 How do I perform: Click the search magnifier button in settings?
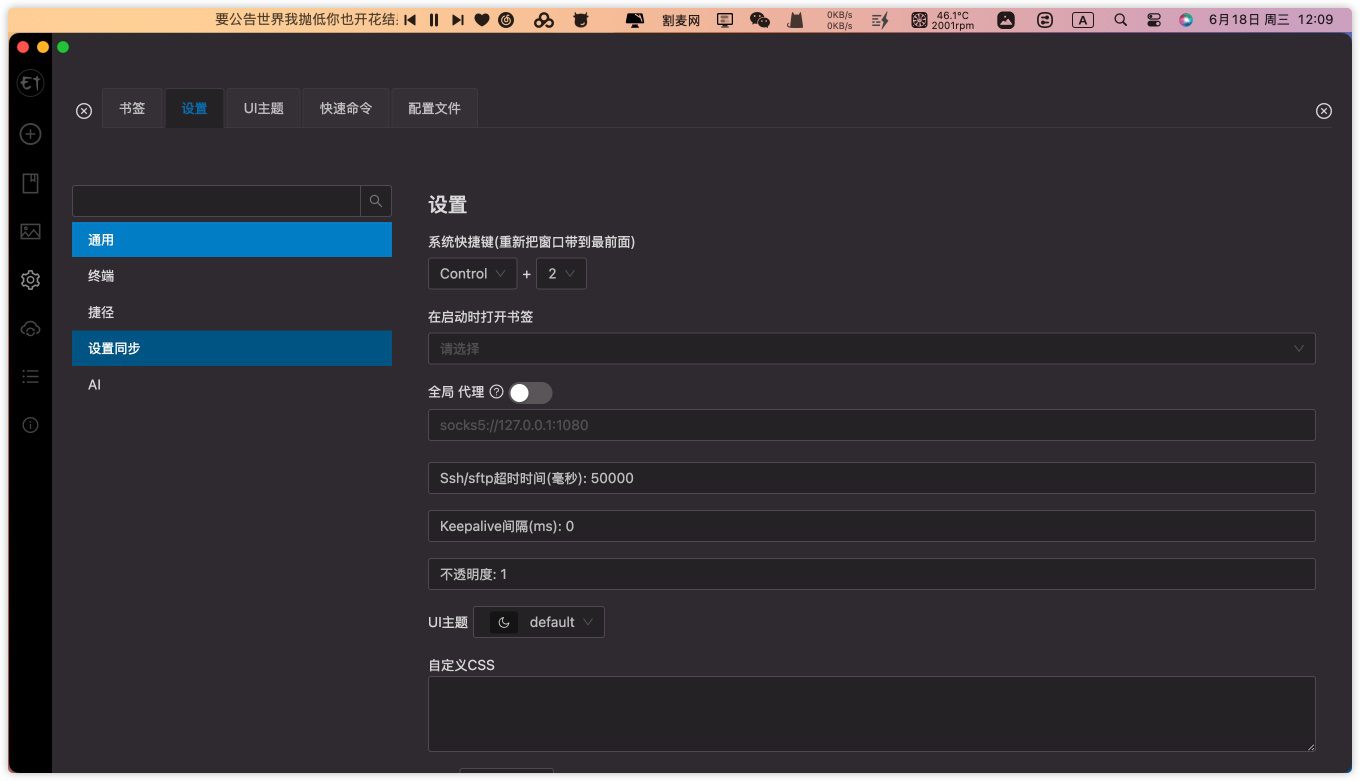click(x=376, y=201)
